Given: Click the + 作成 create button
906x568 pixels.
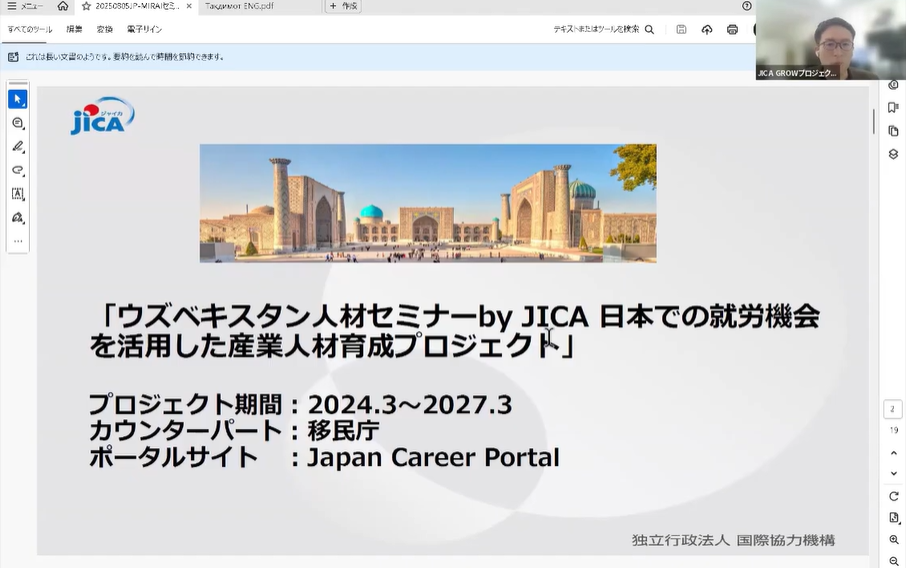Looking at the screenshot, I should pyautogui.click(x=343, y=6).
